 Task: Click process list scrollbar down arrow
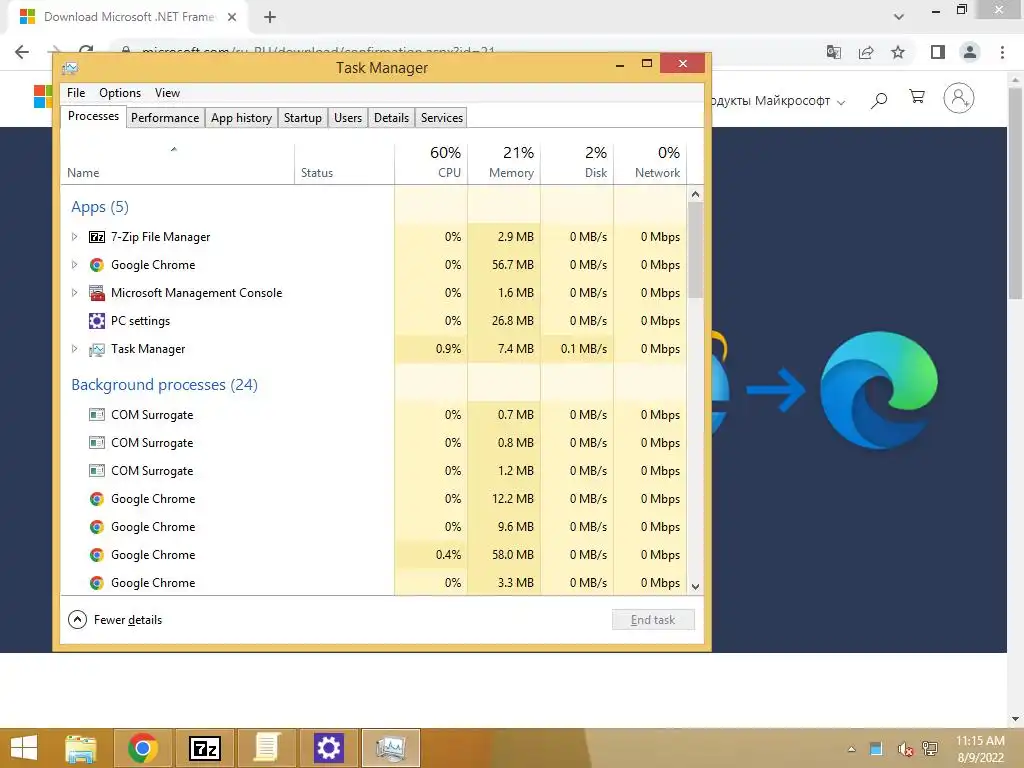(x=696, y=586)
